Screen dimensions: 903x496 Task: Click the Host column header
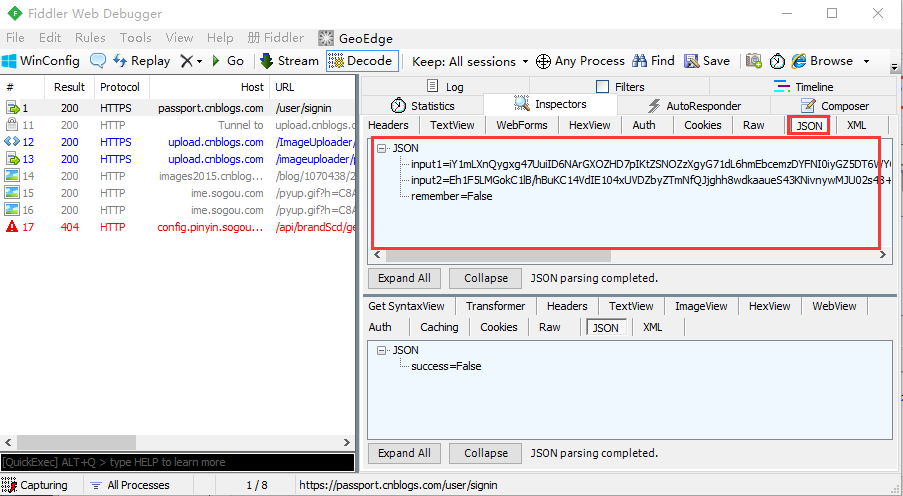click(210, 87)
